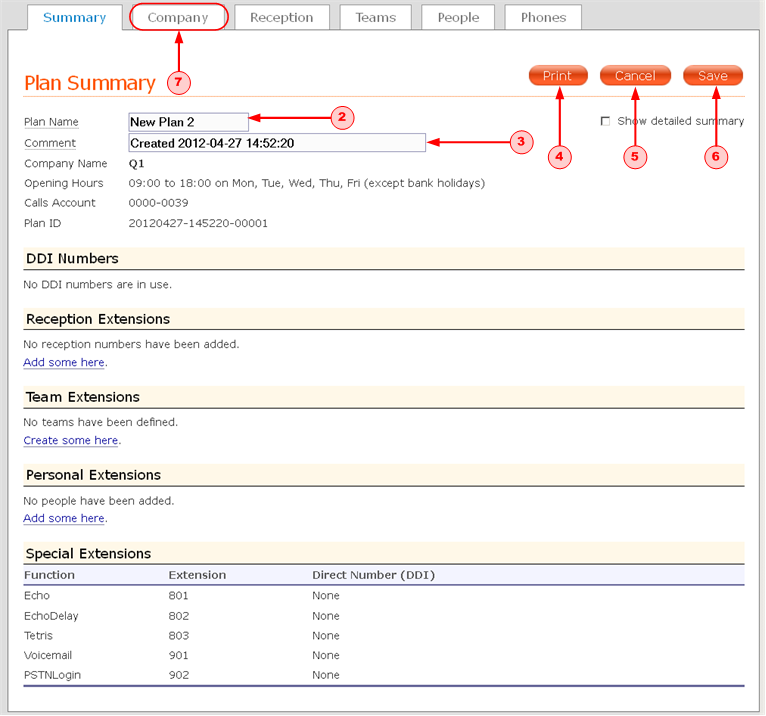The width and height of the screenshot is (766, 716).
Task: Click extension 801
Action: [x=178, y=596]
